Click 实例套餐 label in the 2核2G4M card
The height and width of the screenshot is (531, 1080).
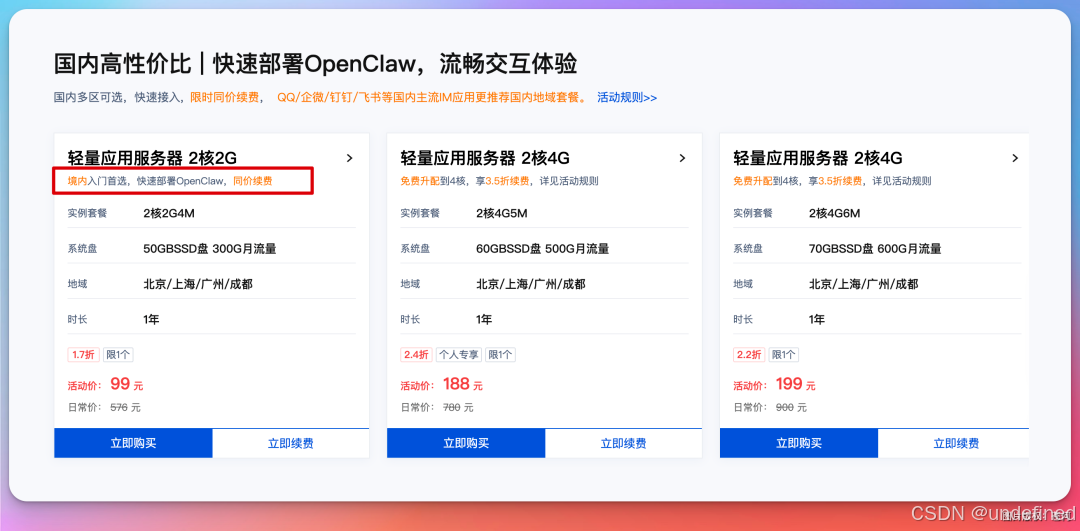click(87, 213)
